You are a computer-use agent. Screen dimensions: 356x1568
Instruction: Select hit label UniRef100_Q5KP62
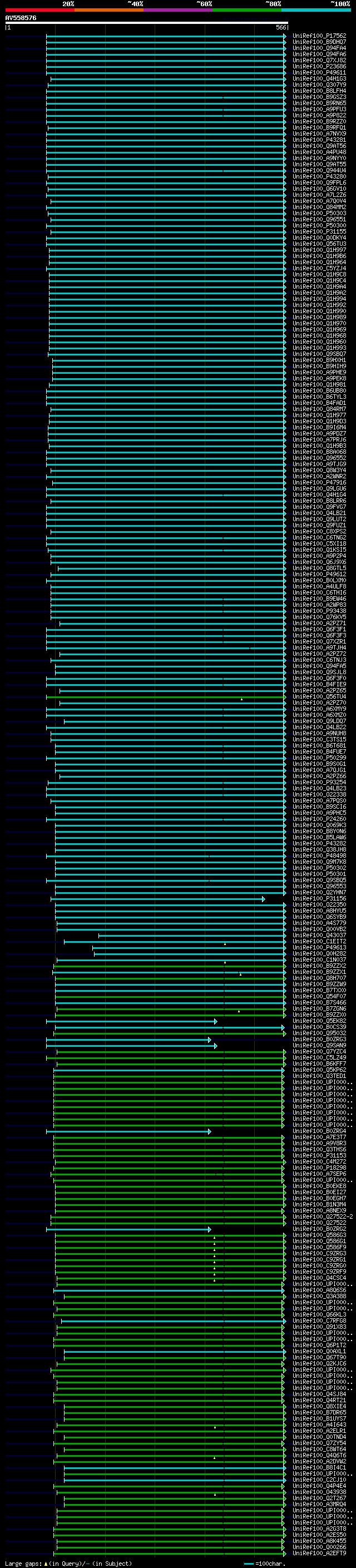pos(319,1070)
